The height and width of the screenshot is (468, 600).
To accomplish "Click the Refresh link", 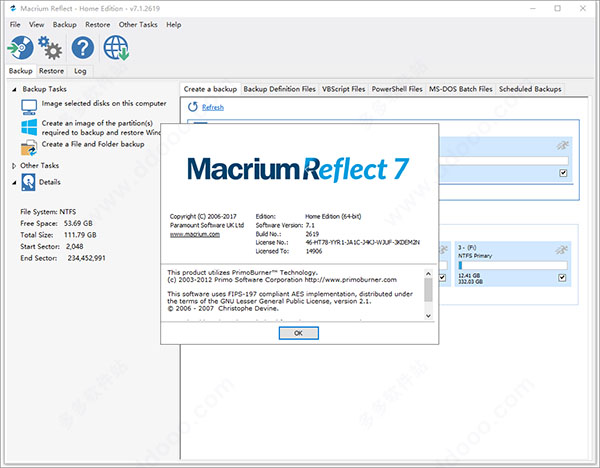I will [213, 108].
